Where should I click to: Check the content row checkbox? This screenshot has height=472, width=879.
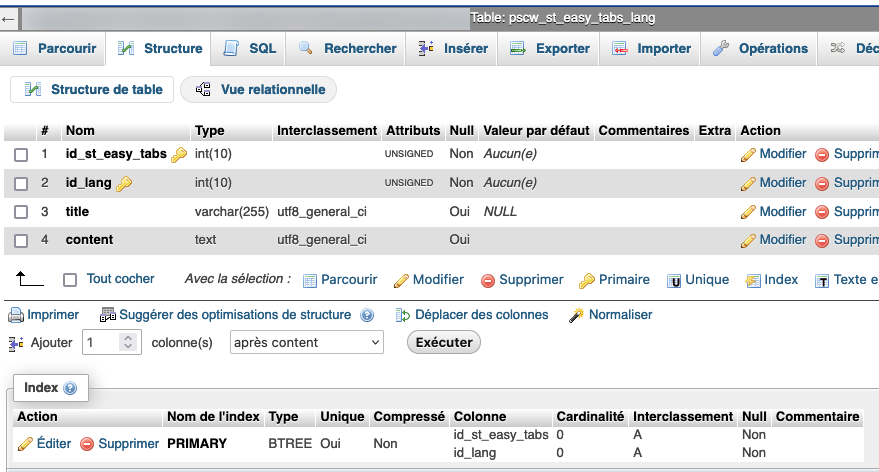click(21, 240)
